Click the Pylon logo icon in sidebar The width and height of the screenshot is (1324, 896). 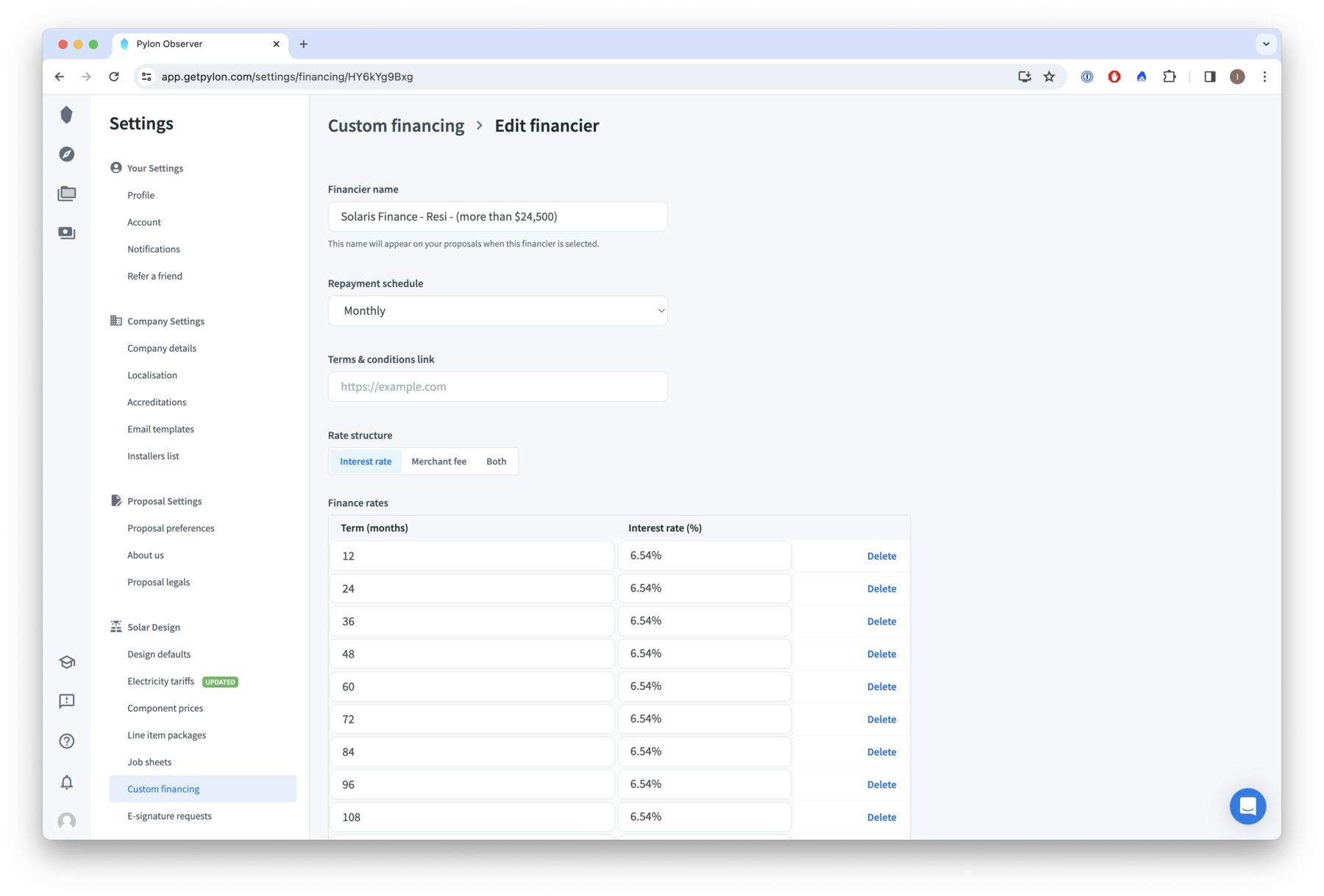67,115
